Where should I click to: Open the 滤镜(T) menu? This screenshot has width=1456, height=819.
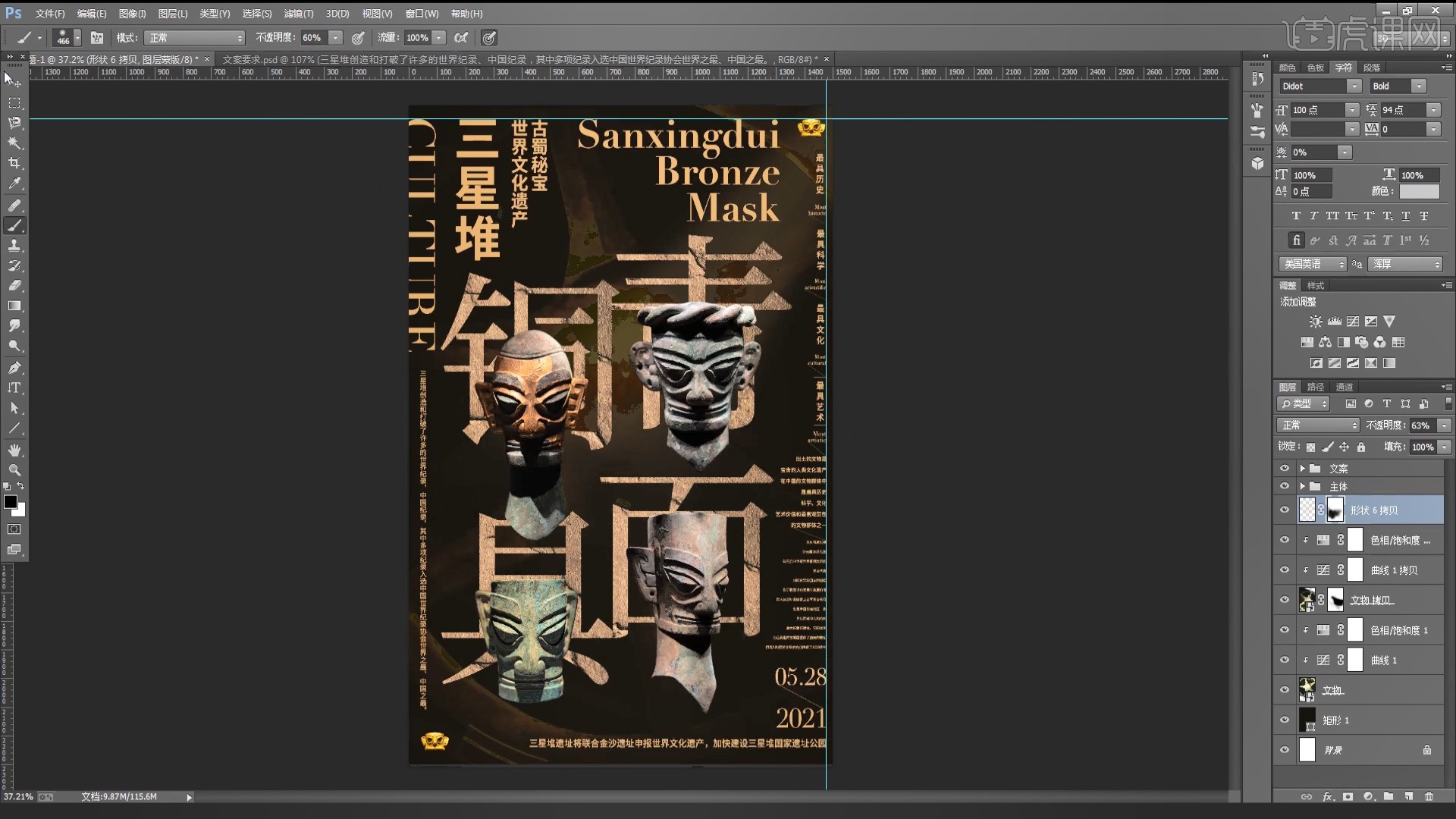click(x=299, y=14)
